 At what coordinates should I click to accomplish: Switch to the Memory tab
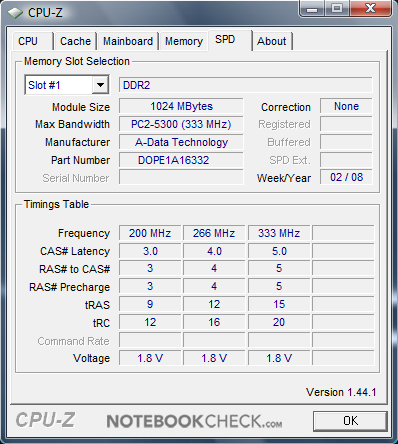(x=184, y=41)
